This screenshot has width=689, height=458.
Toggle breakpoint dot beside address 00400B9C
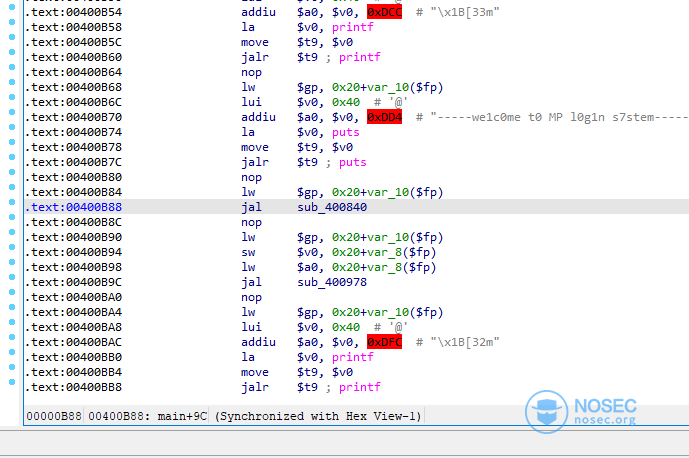tap(11, 282)
